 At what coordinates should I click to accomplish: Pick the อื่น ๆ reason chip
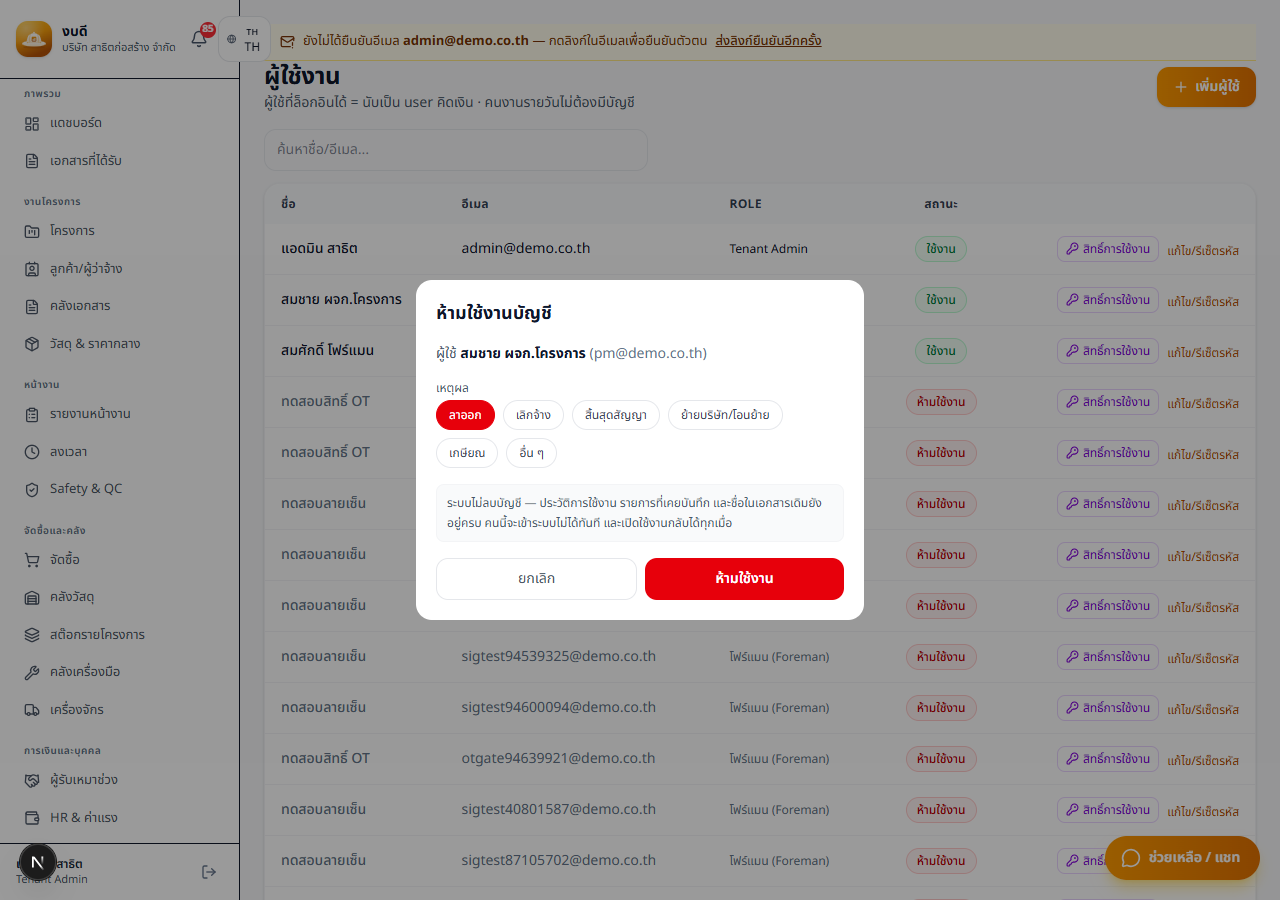point(531,453)
